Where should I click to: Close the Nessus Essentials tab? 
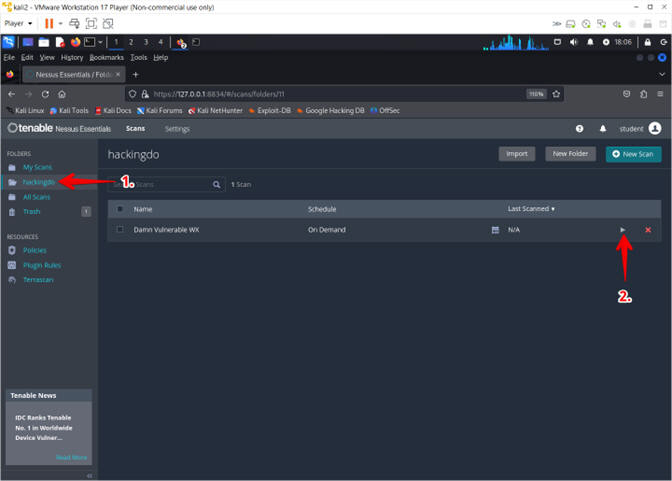(118, 75)
